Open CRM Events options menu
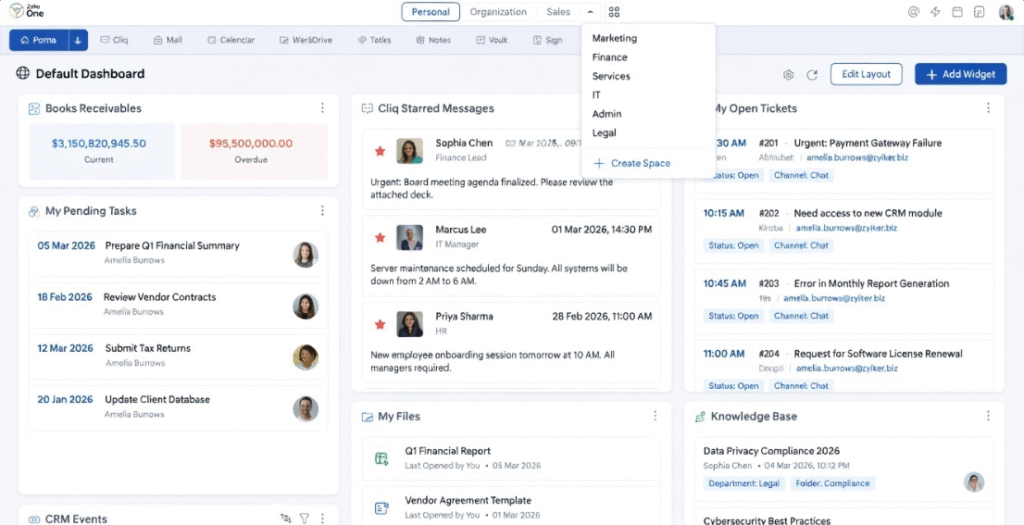This screenshot has width=1024, height=525. 322,518
